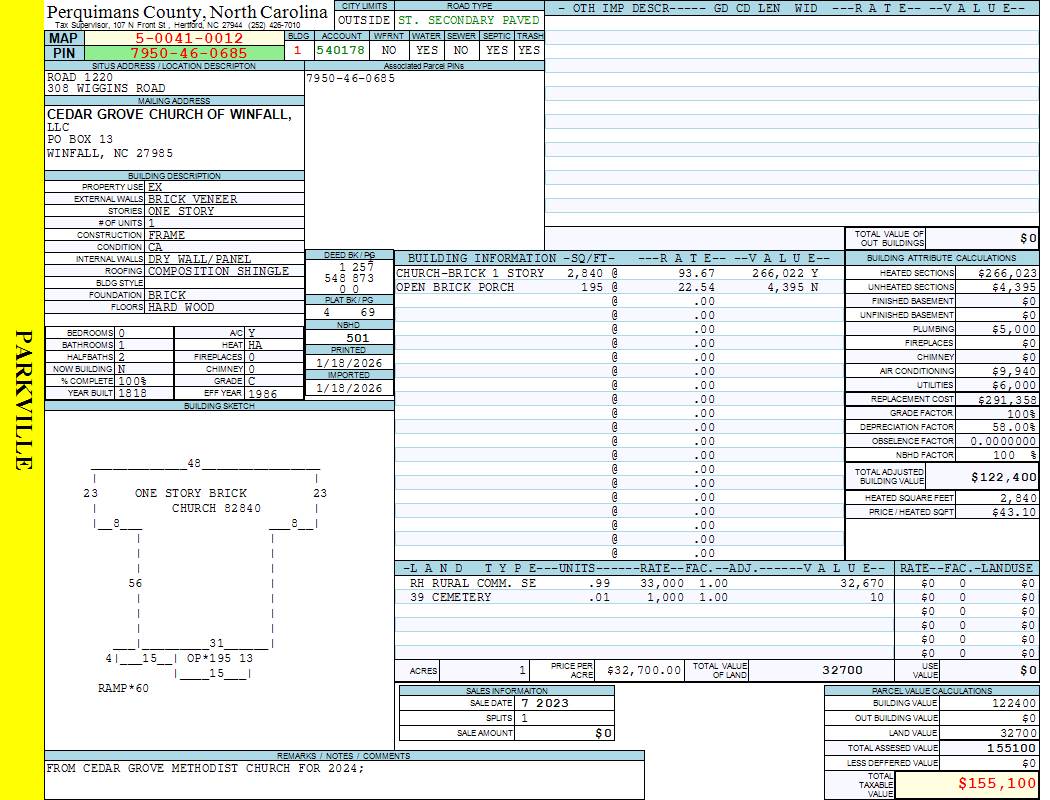Image resolution: width=1050 pixels, height=800 pixels.
Task: Click total value of land 32700
Action: [842, 670]
